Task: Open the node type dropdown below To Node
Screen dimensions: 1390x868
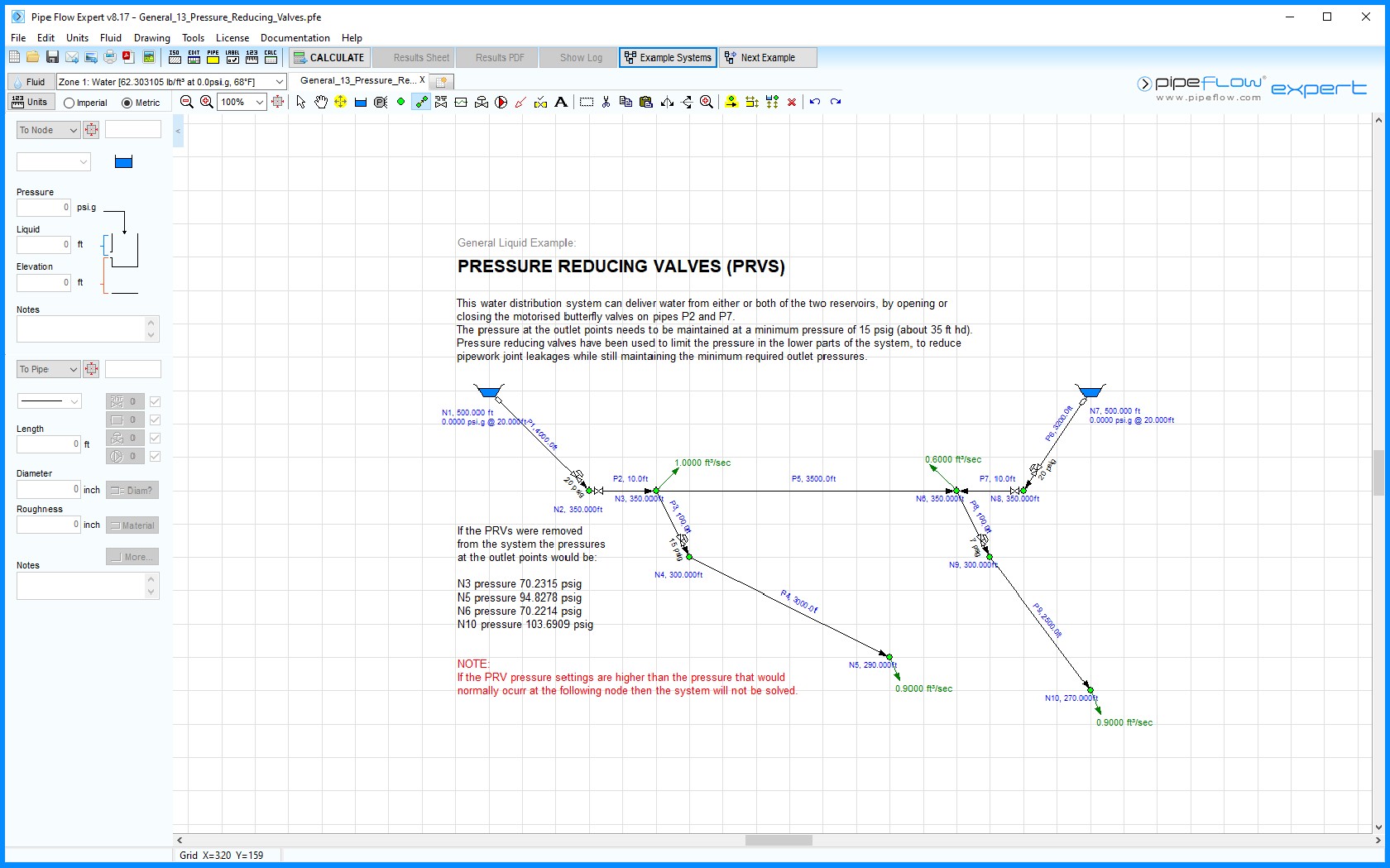Action: (53, 162)
